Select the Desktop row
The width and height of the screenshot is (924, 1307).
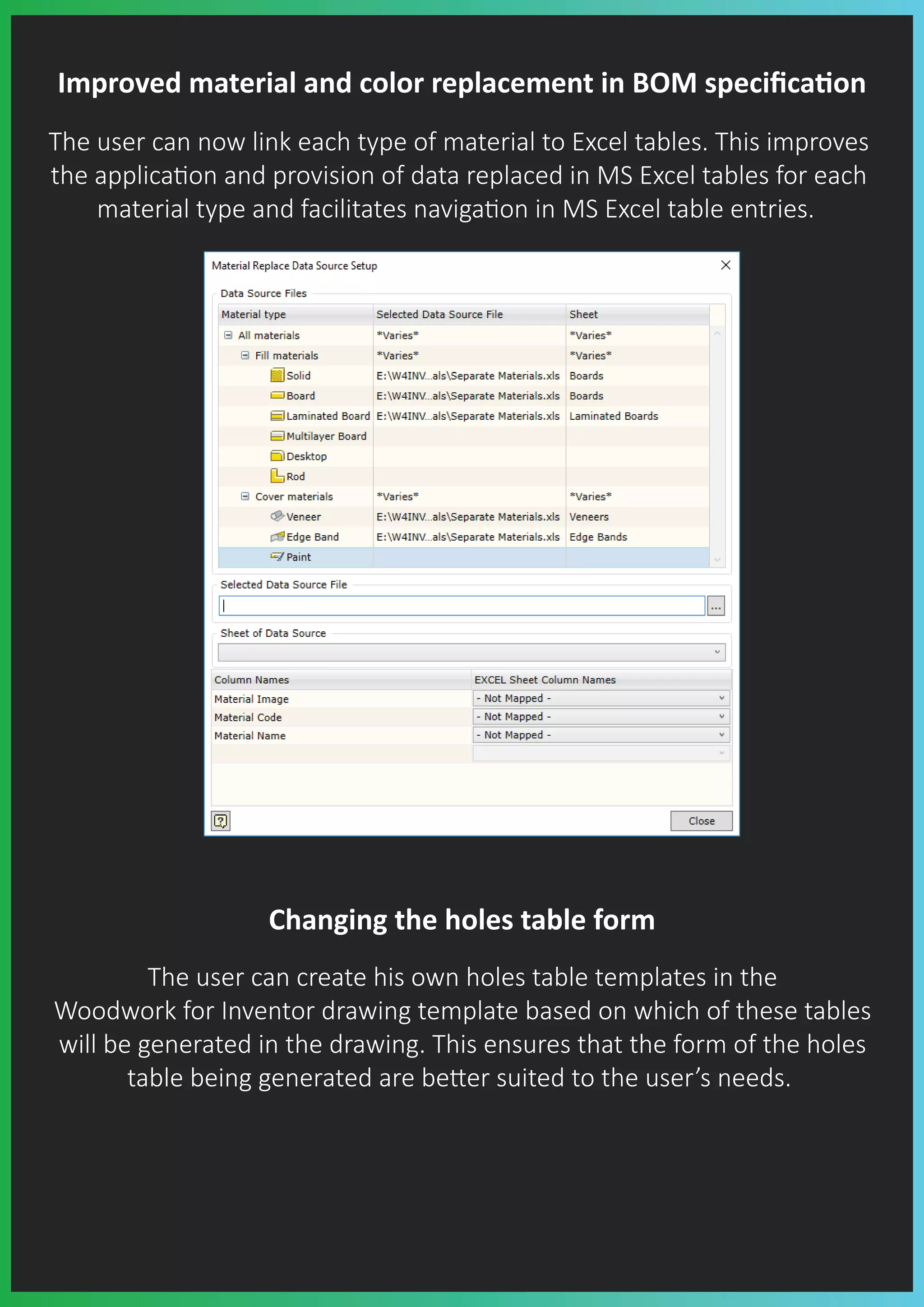[x=464, y=456]
